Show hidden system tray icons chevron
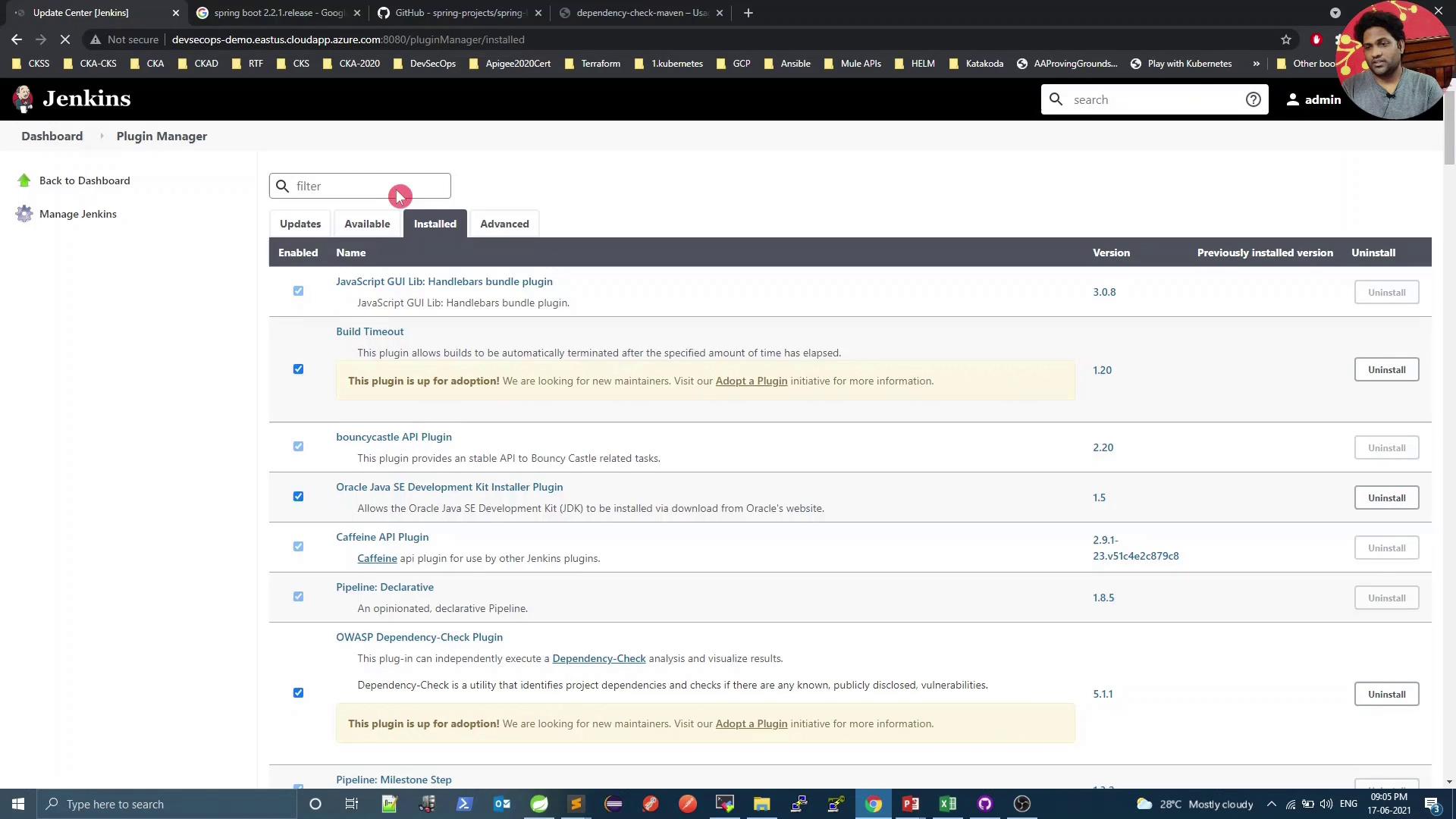The image size is (1456, 819). point(1272,804)
